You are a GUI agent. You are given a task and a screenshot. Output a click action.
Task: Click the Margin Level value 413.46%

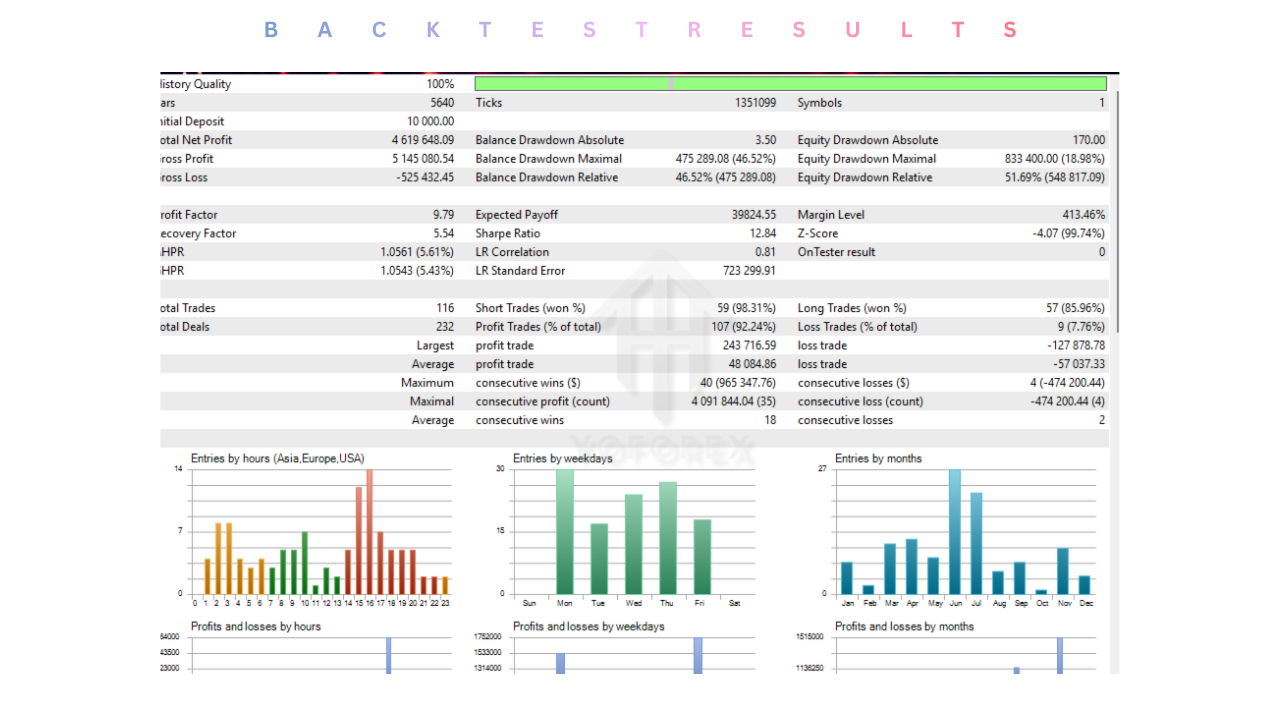click(1083, 215)
